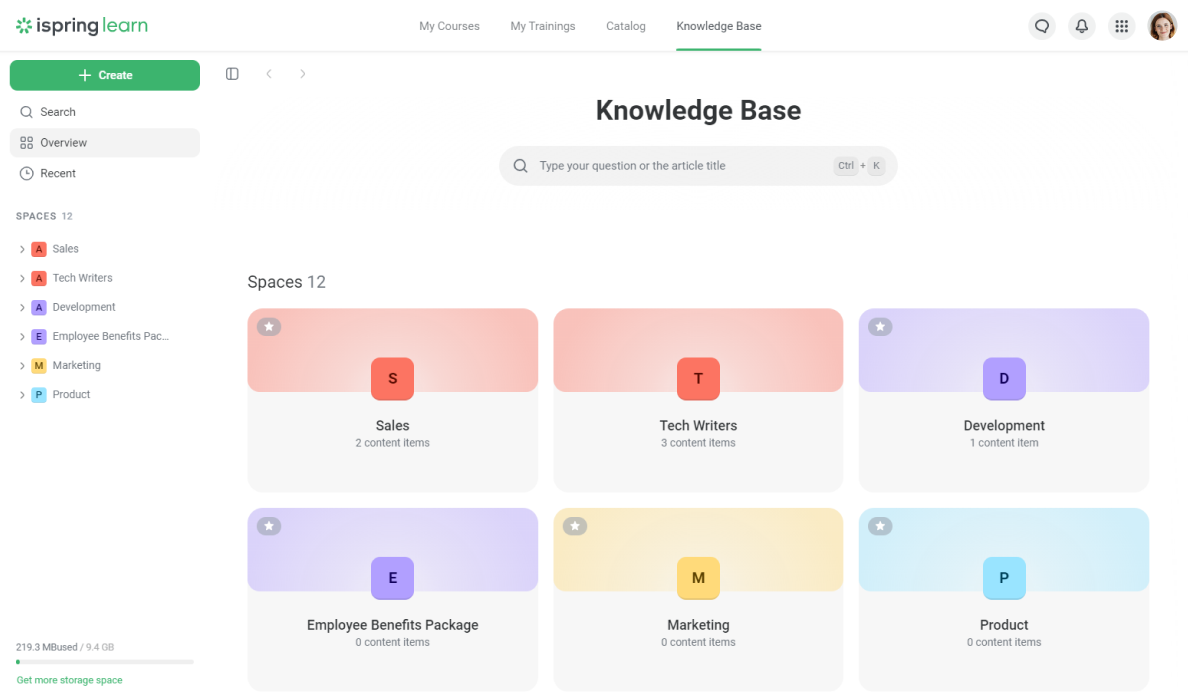
Task: Collapse the sidebar panel
Action: click(x=232, y=74)
